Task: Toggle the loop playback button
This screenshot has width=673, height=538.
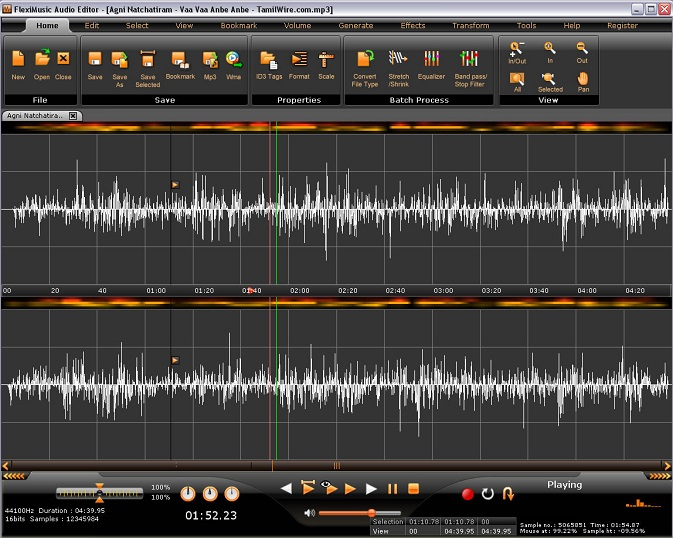Action: pyautogui.click(x=487, y=493)
